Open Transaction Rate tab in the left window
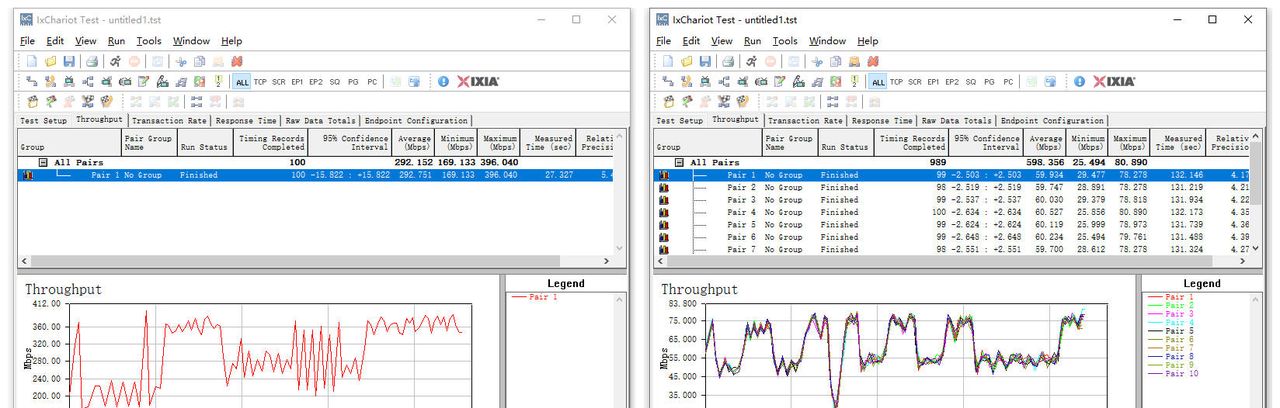This screenshot has width=1280, height=408. coord(169,120)
